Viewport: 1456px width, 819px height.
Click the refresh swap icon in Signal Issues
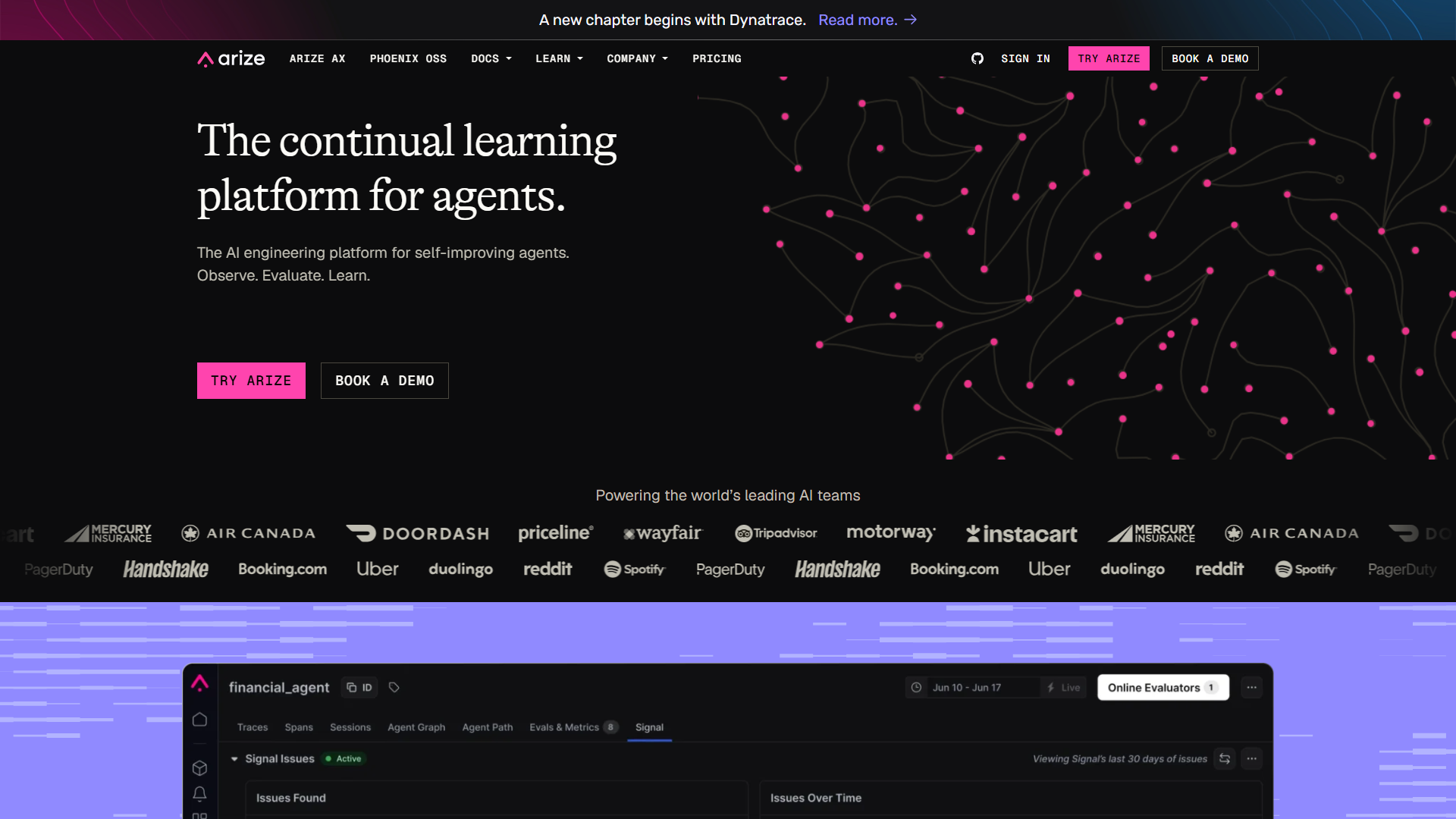pyautogui.click(x=1225, y=758)
